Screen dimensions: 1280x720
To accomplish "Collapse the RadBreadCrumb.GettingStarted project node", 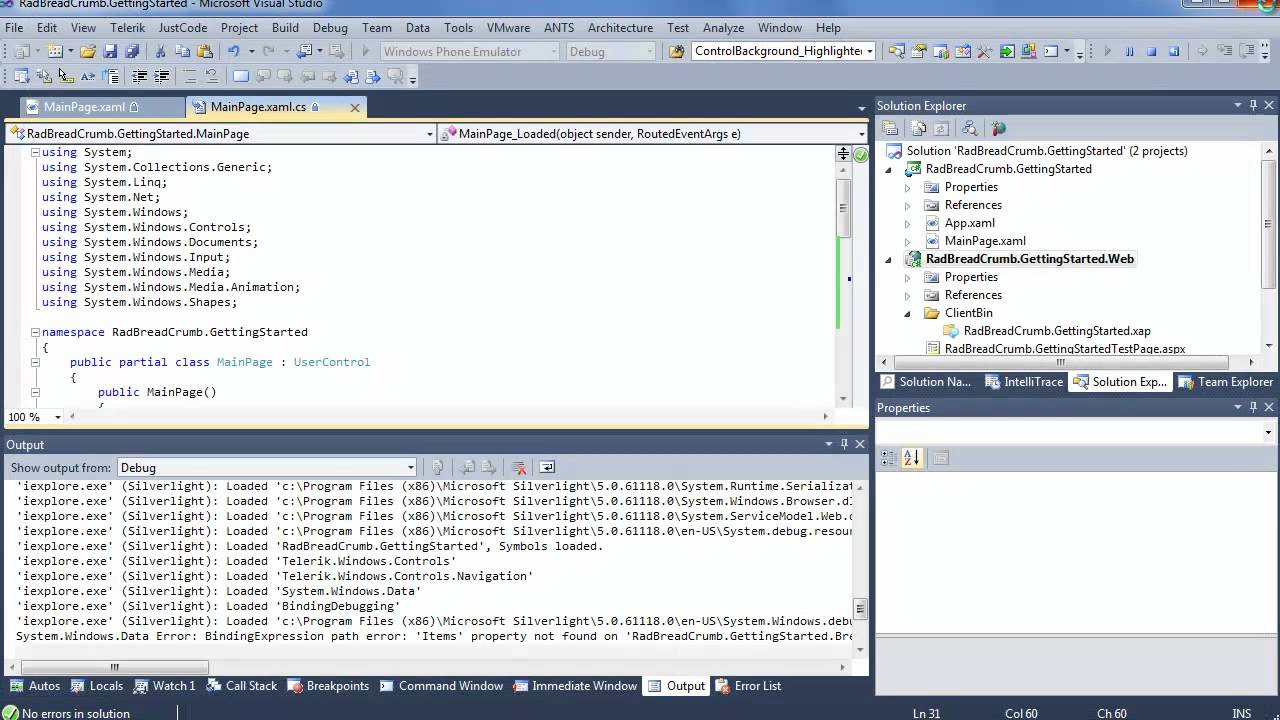I will click(x=888, y=169).
